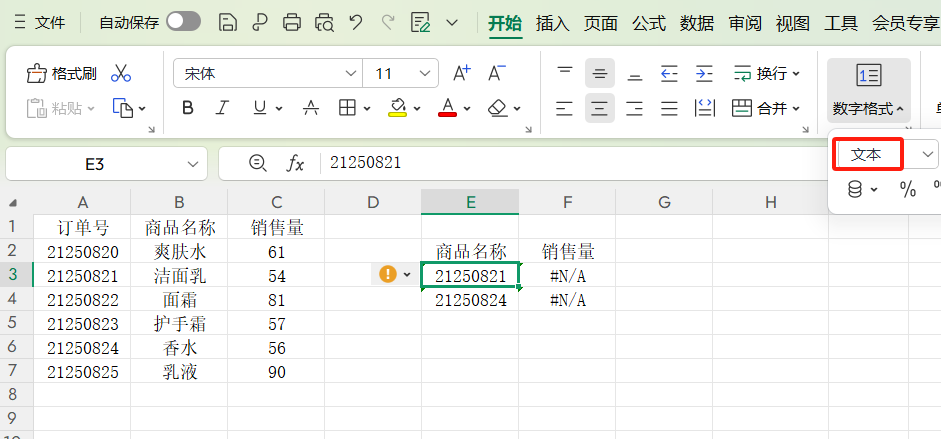Click the select-all corner triangle
Screen dimensions: 941x439
click(x=14, y=203)
